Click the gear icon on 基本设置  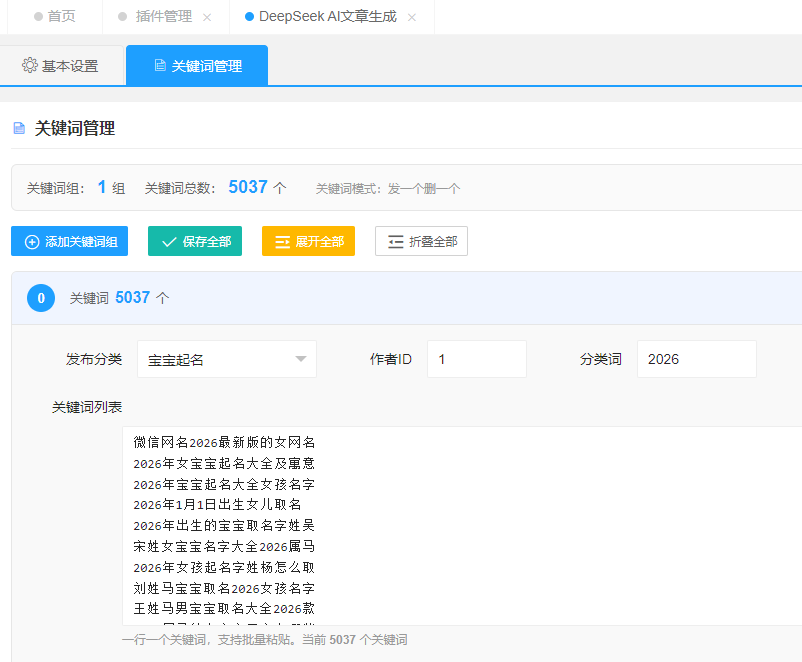click(x=30, y=66)
